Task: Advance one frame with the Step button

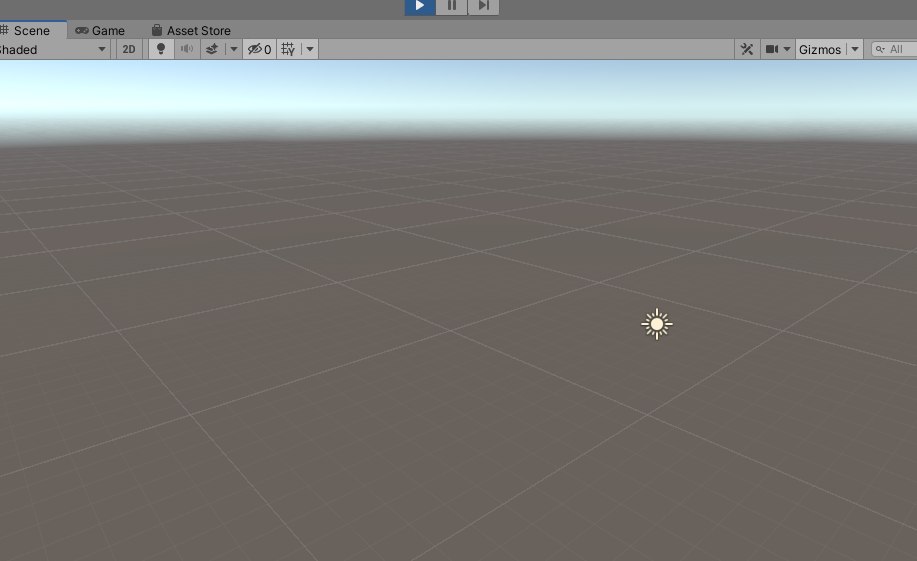Action: pyautogui.click(x=483, y=6)
